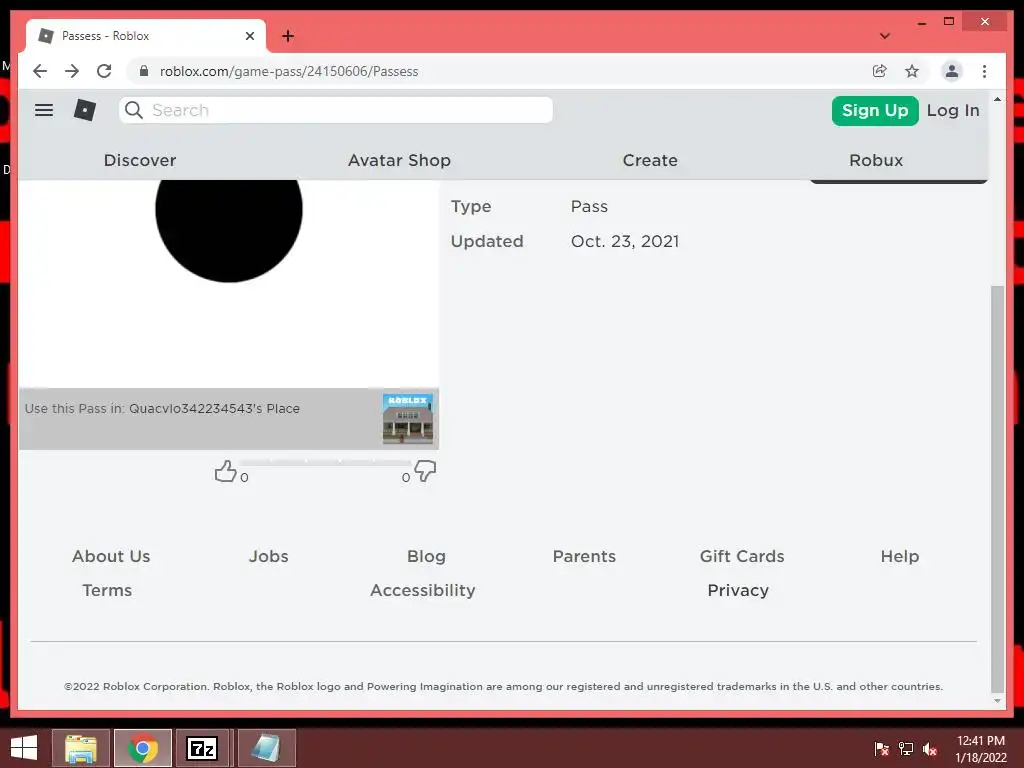Click the 'Pass' type value
This screenshot has height=768, width=1024.
pos(589,206)
